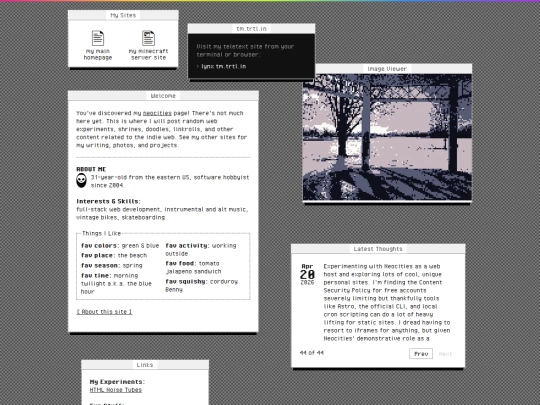Image resolution: width=540 pixels, height=405 pixels.
Task: Click 'fav squishy: corduroy Benny' entry
Action: tap(201, 285)
